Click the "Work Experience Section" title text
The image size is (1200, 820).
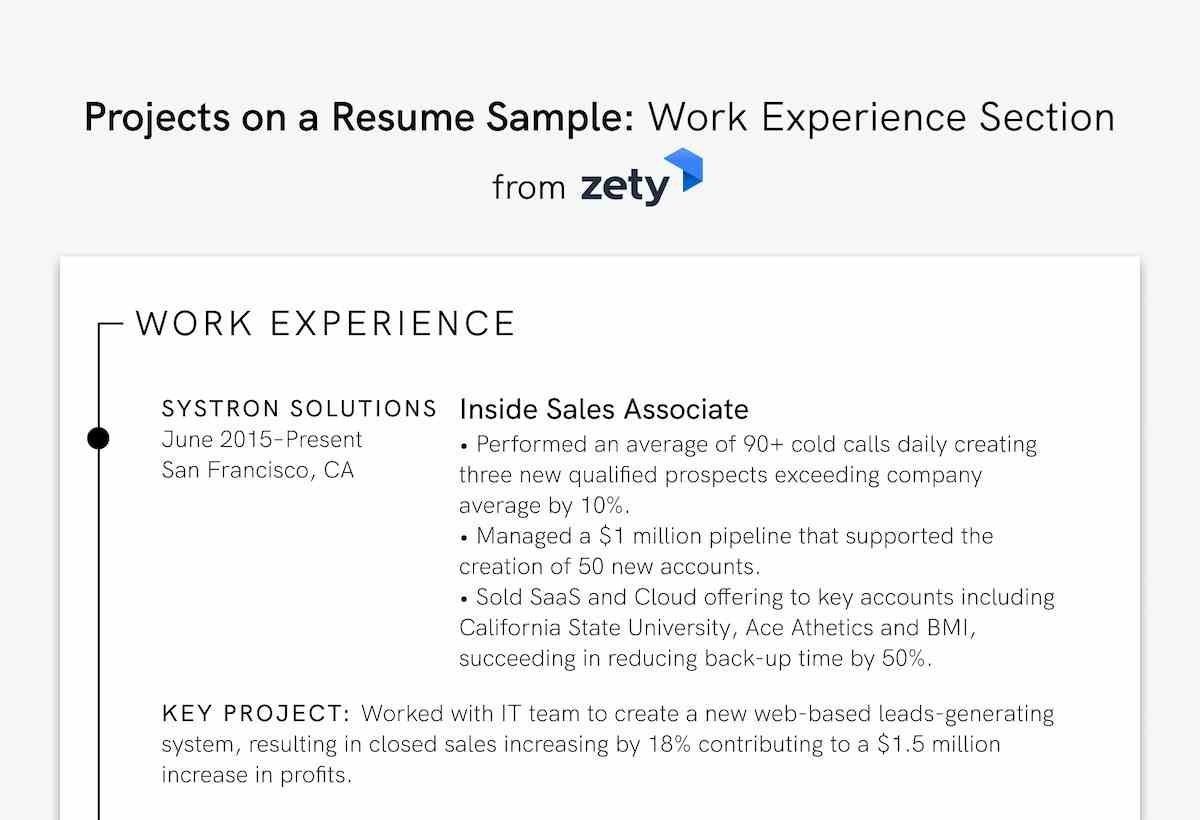point(881,118)
